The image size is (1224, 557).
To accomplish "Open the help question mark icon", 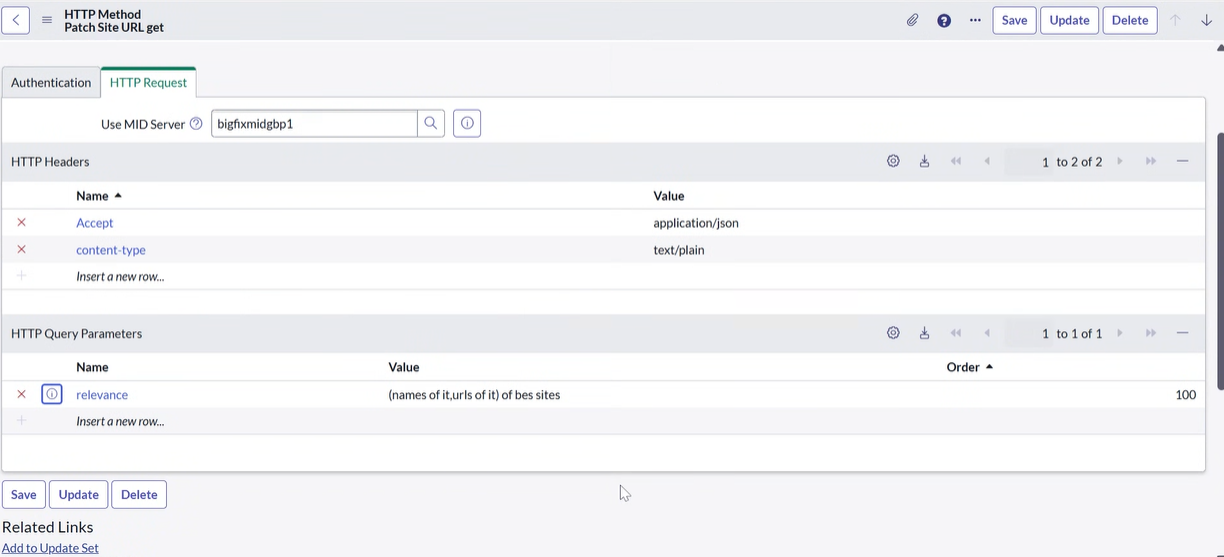I will coord(944,20).
